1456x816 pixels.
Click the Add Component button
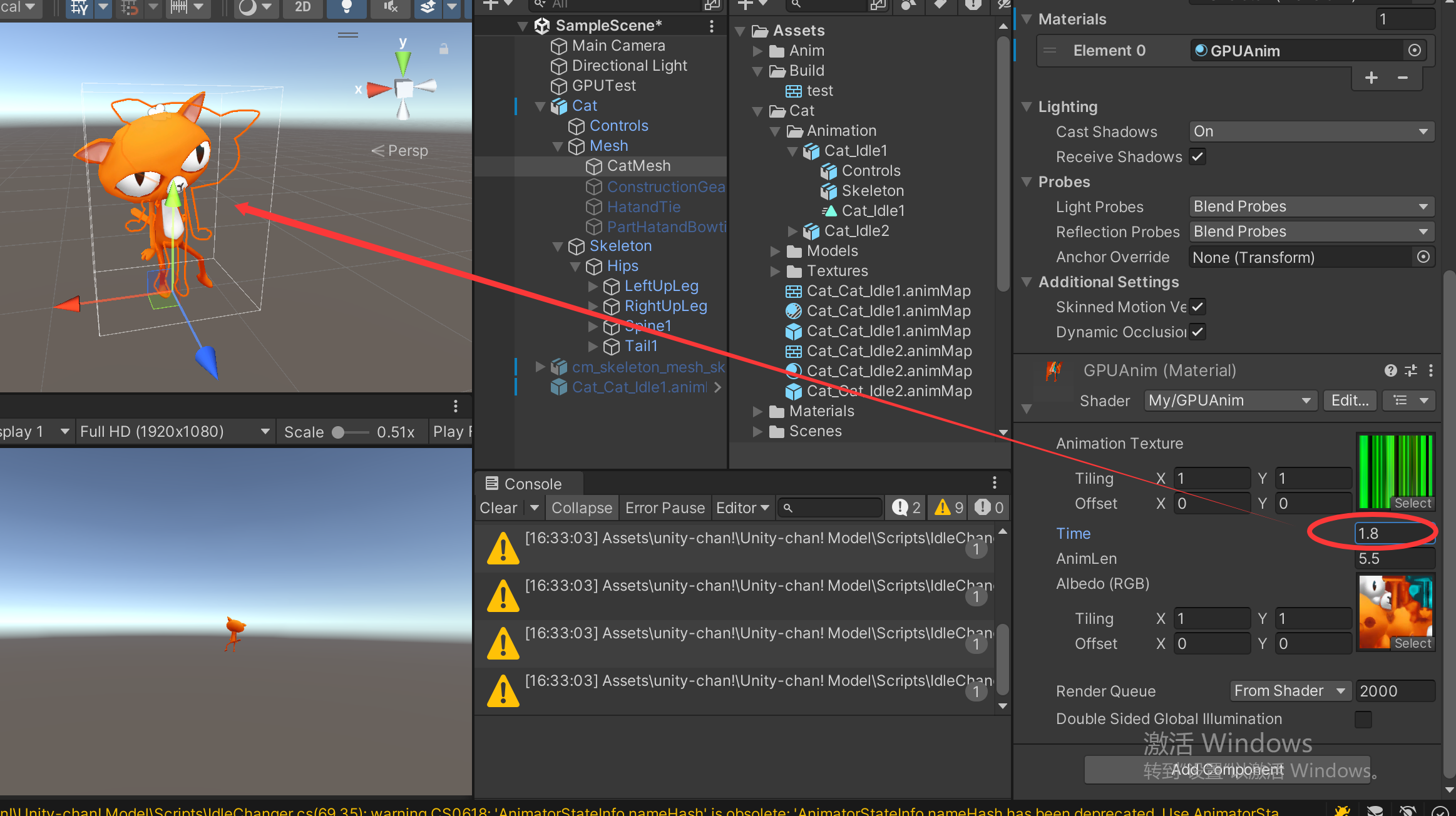point(1227,770)
